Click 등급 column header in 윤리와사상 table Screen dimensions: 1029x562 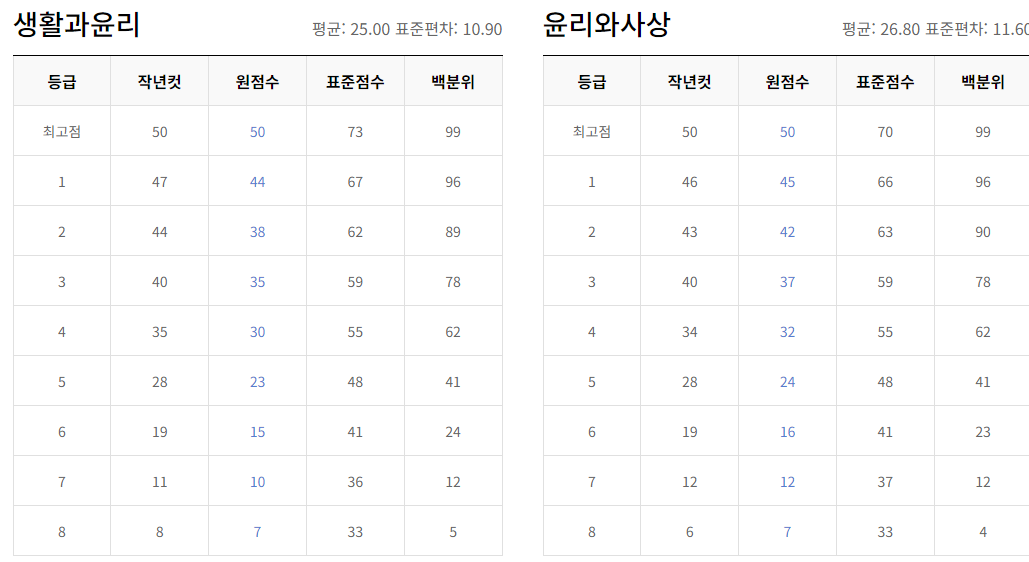(591, 81)
